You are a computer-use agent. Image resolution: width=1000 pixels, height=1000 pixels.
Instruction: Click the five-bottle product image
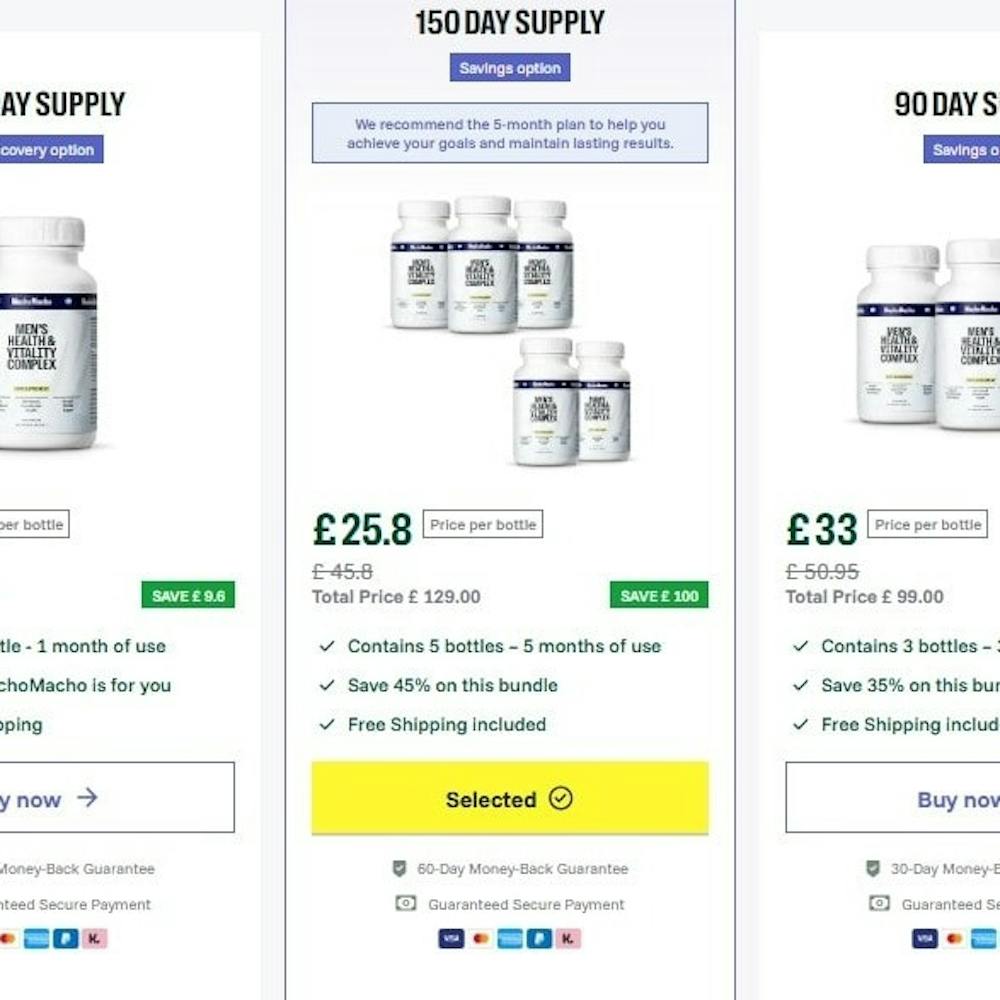click(510, 330)
